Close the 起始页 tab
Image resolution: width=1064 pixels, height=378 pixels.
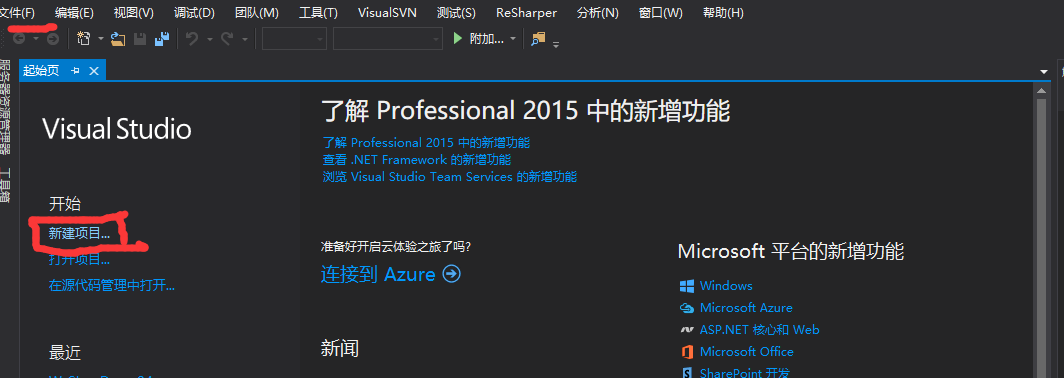(94, 71)
